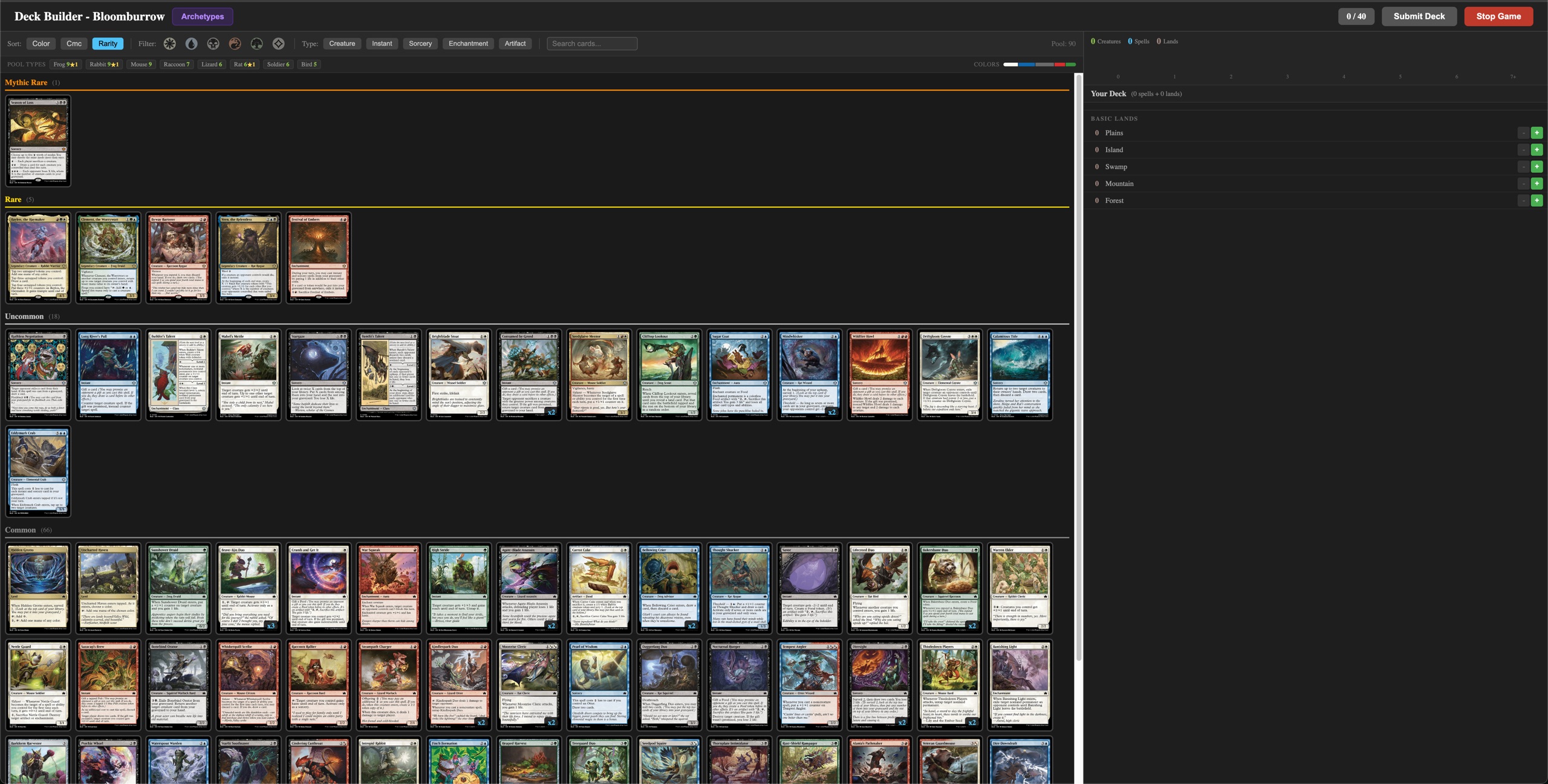
Task: Click the white segment of the Colors bar
Action: point(1010,65)
